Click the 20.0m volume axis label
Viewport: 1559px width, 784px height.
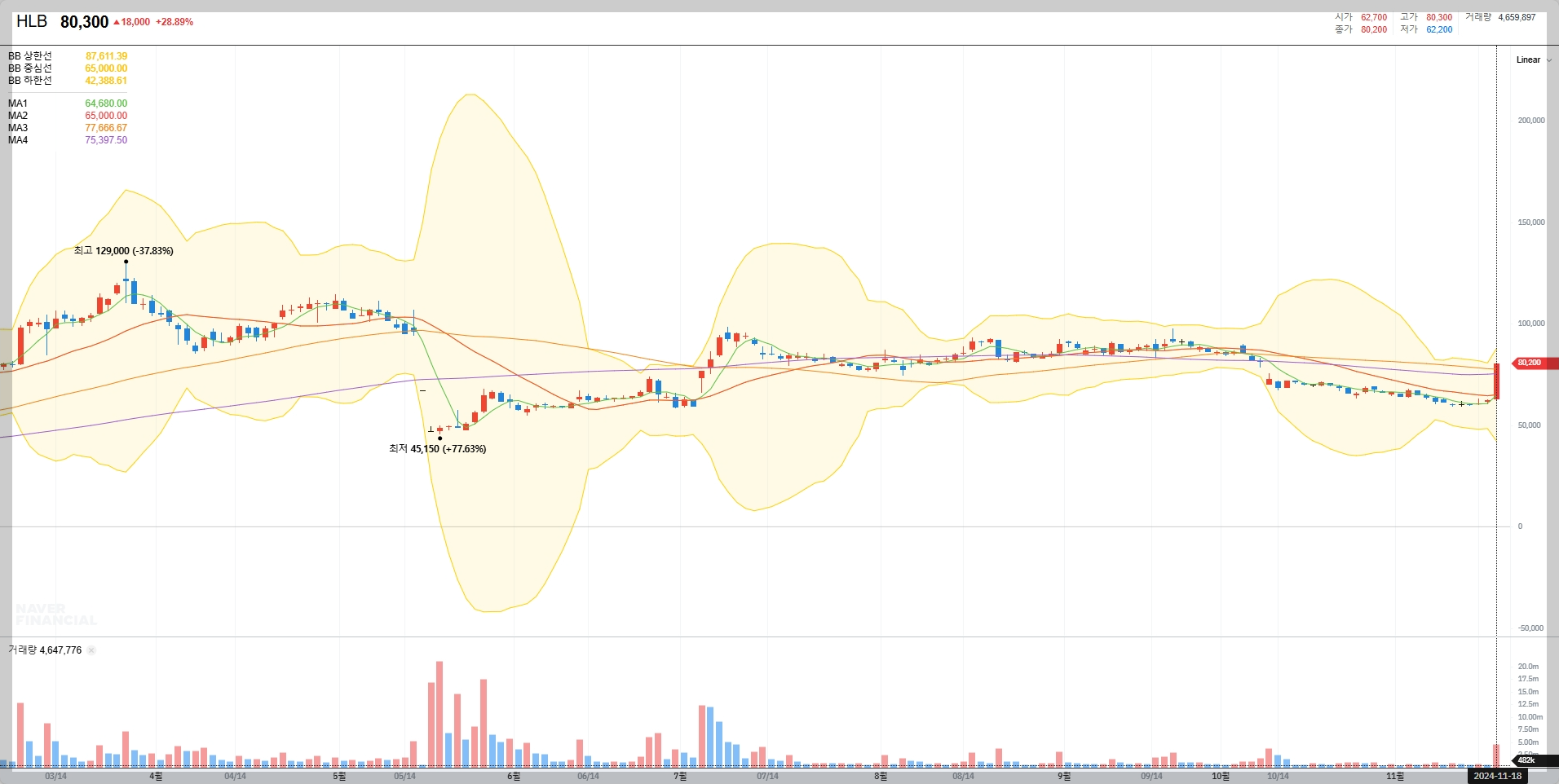[x=1528, y=667]
